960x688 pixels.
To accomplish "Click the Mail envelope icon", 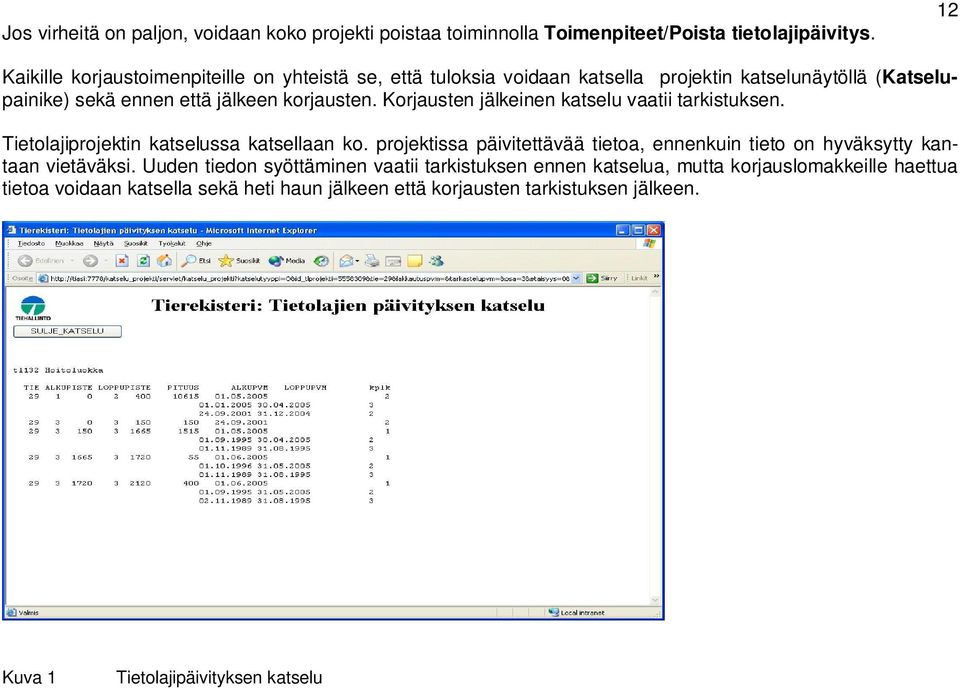I will click(x=347, y=261).
